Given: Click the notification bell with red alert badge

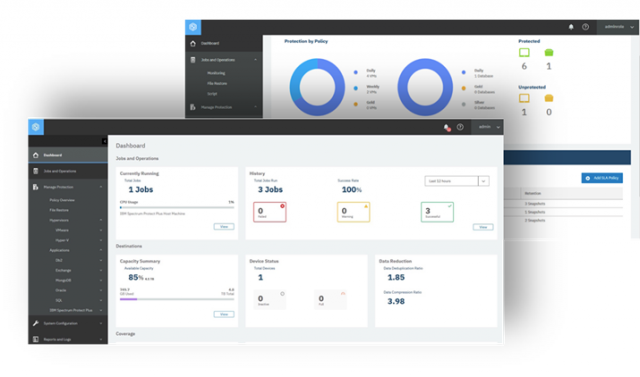Looking at the screenshot, I should pyautogui.click(x=447, y=127).
